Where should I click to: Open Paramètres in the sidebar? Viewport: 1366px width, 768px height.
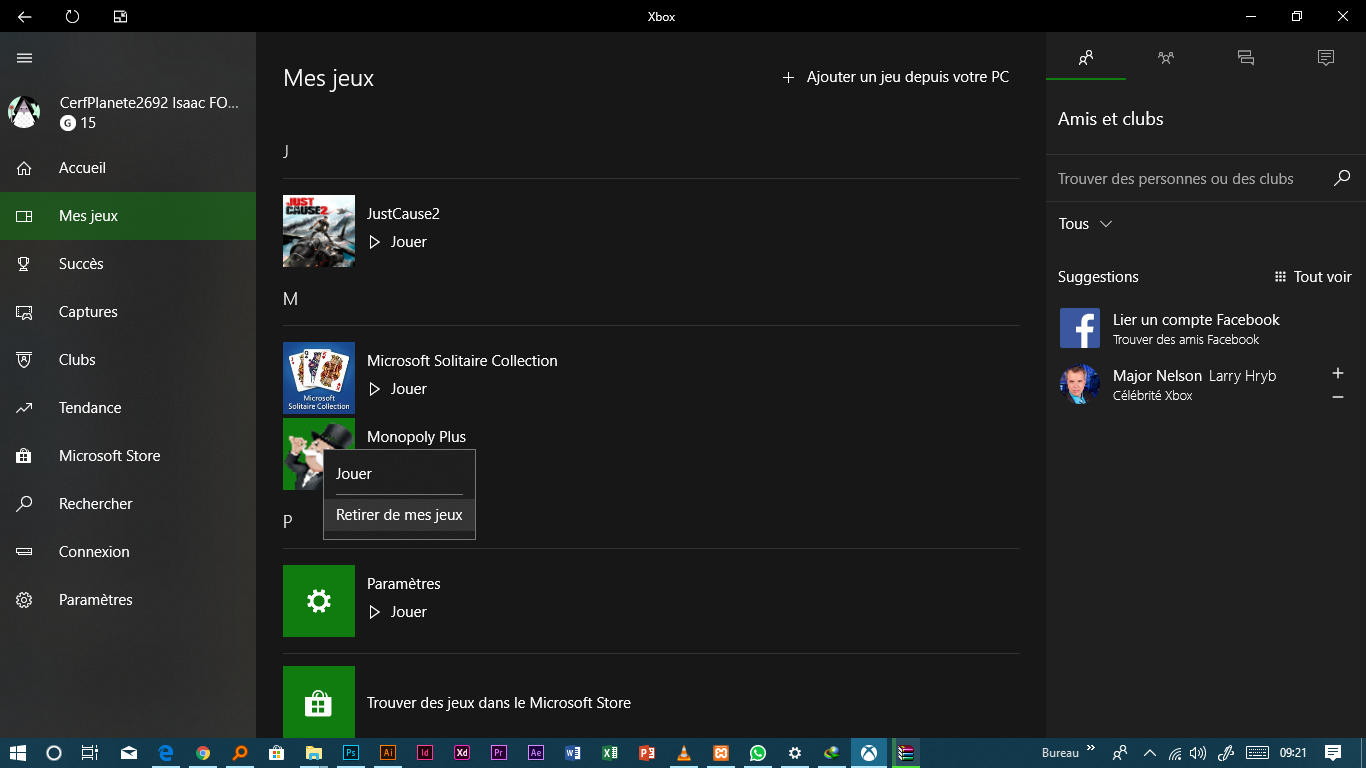click(x=128, y=600)
